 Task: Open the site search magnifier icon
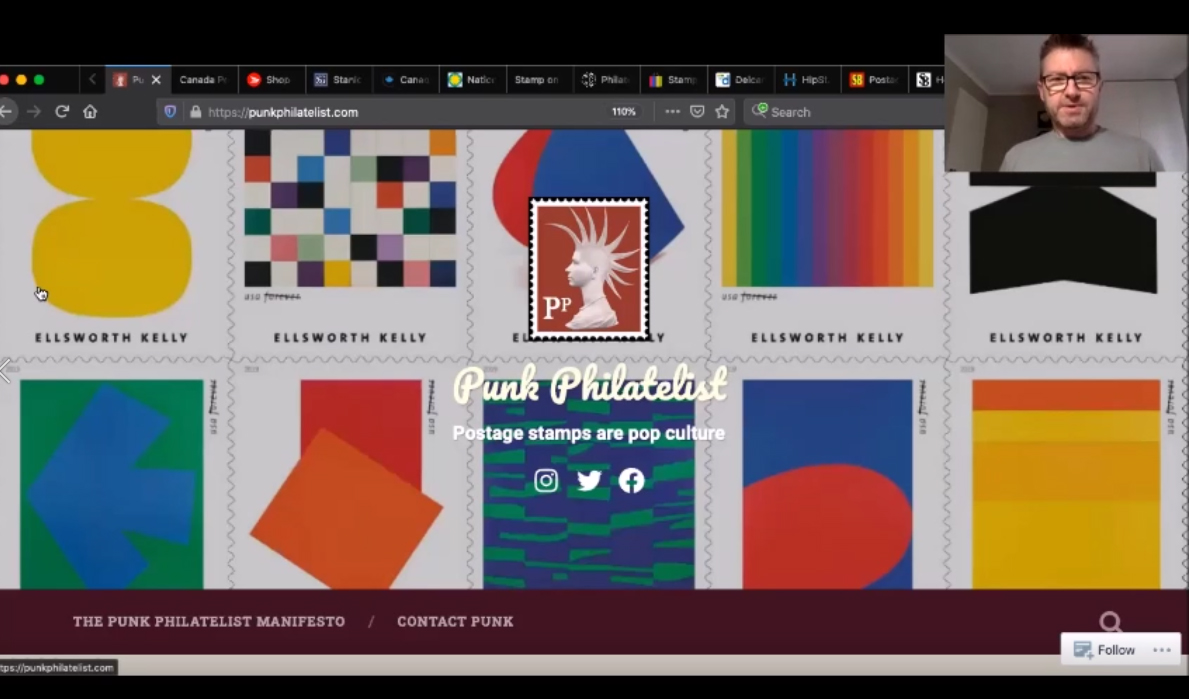(1111, 622)
